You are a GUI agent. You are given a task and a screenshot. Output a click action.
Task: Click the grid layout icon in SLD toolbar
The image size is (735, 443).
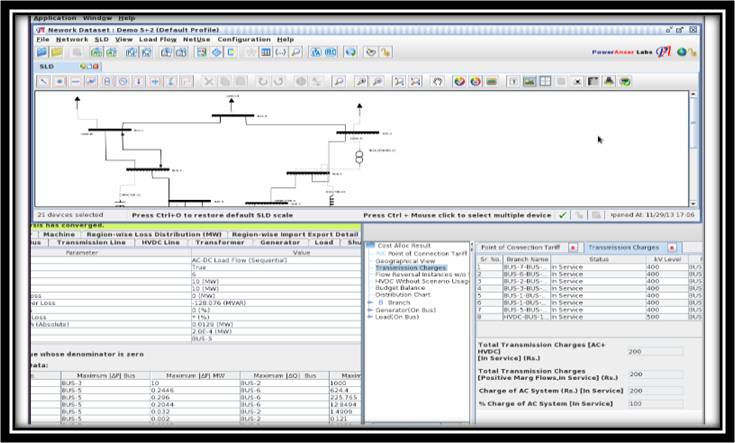[545, 81]
